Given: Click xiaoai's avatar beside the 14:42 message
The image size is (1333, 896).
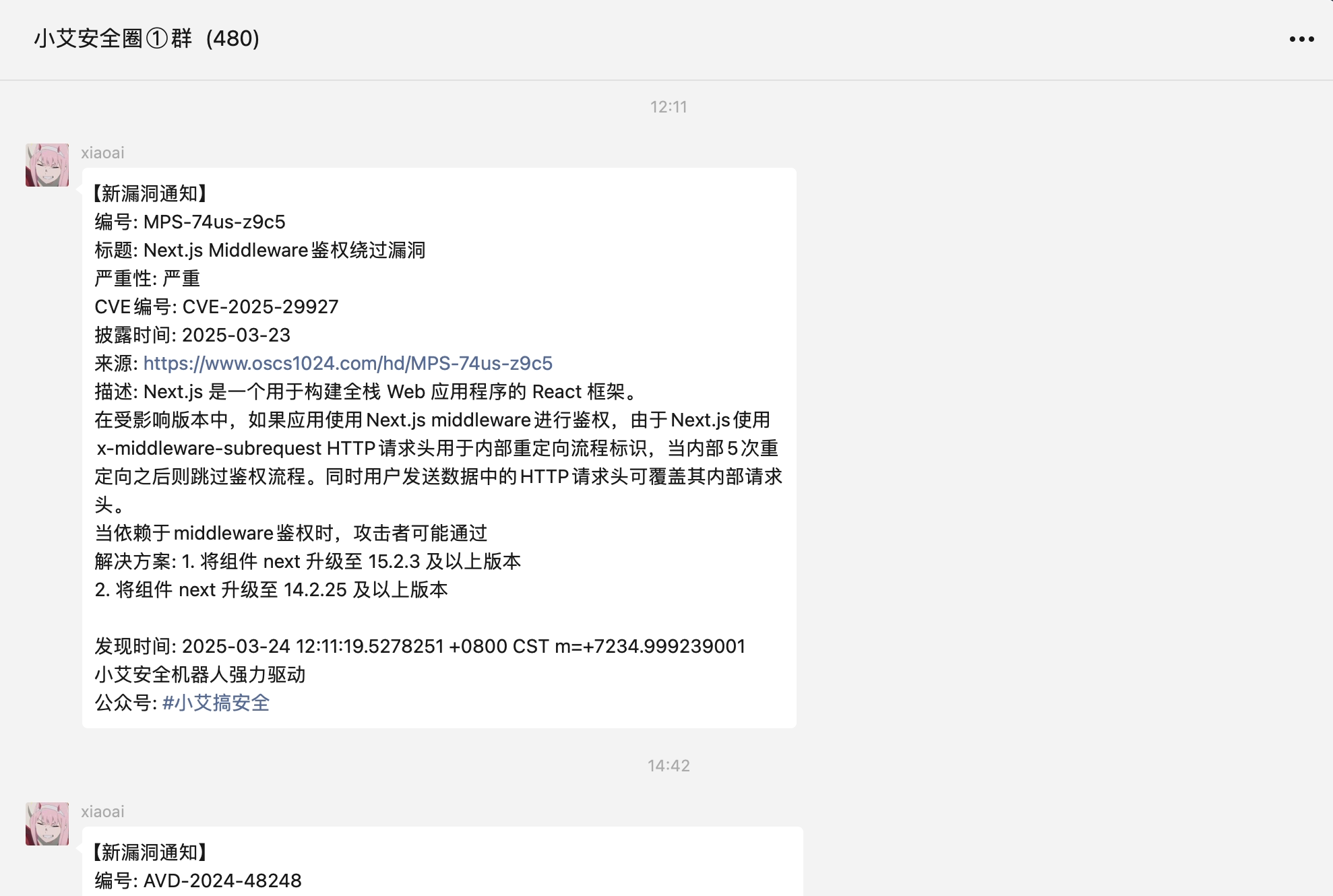Looking at the screenshot, I should 47,823.
